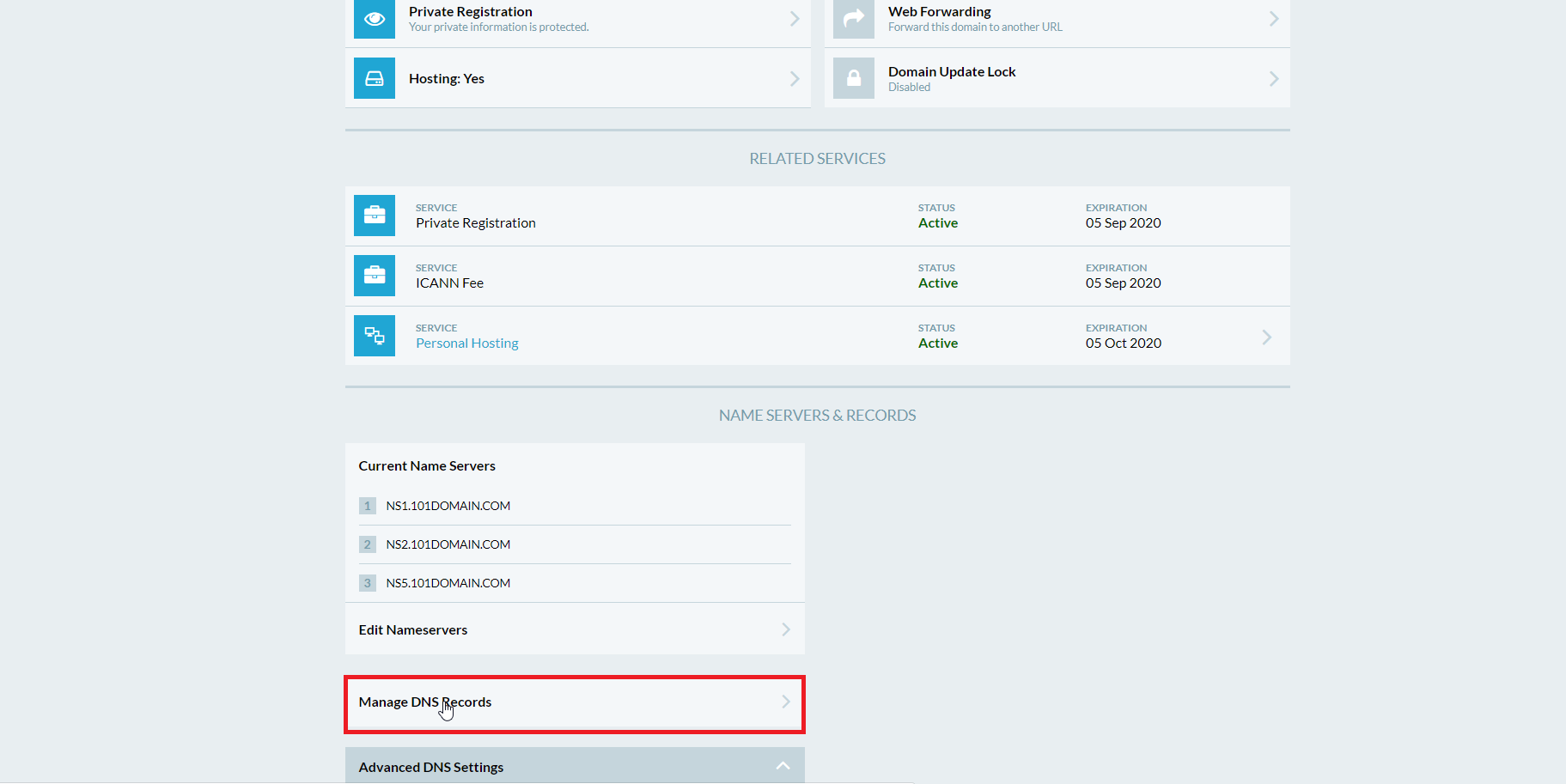Click the Domain Update Lock padlock icon

point(853,78)
